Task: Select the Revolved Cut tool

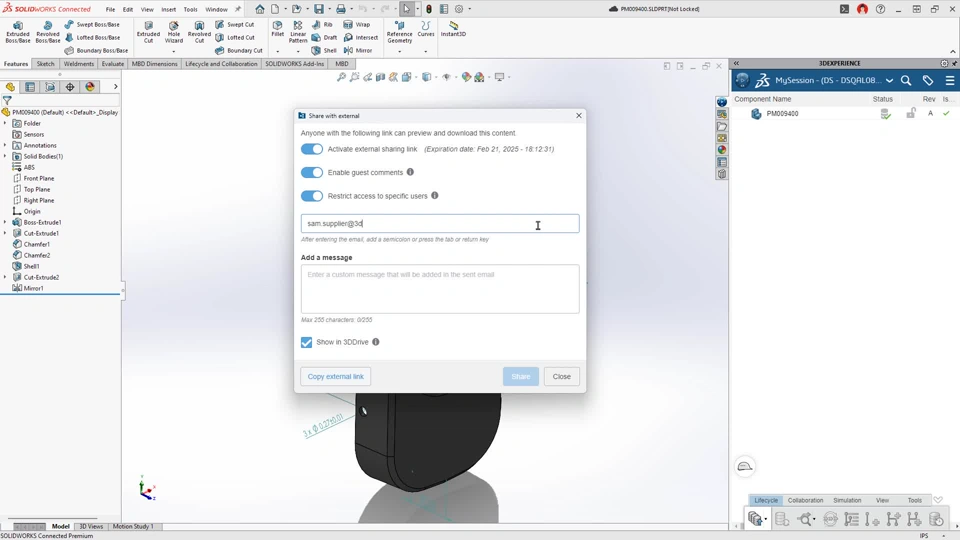Action: pos(199,32)
